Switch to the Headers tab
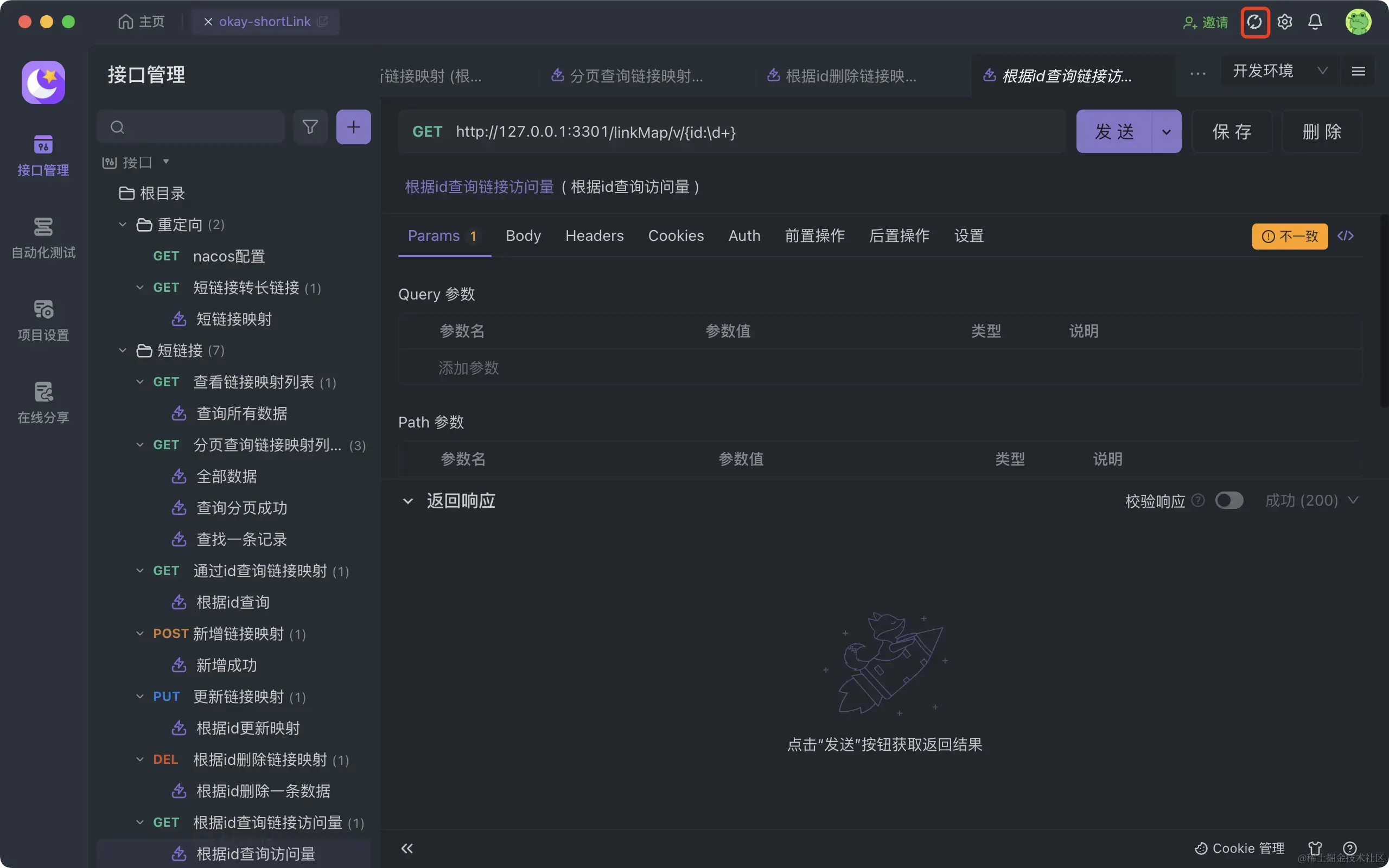This screenshot has height=868, width=1389. click(x=594, y=235)
